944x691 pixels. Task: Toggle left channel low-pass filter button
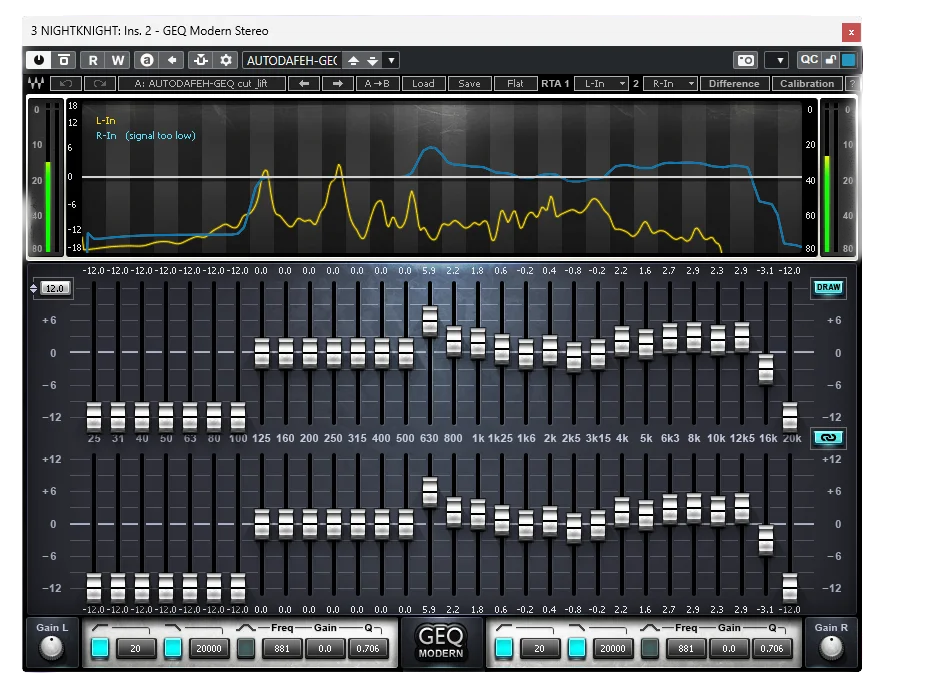coord(173,648)
